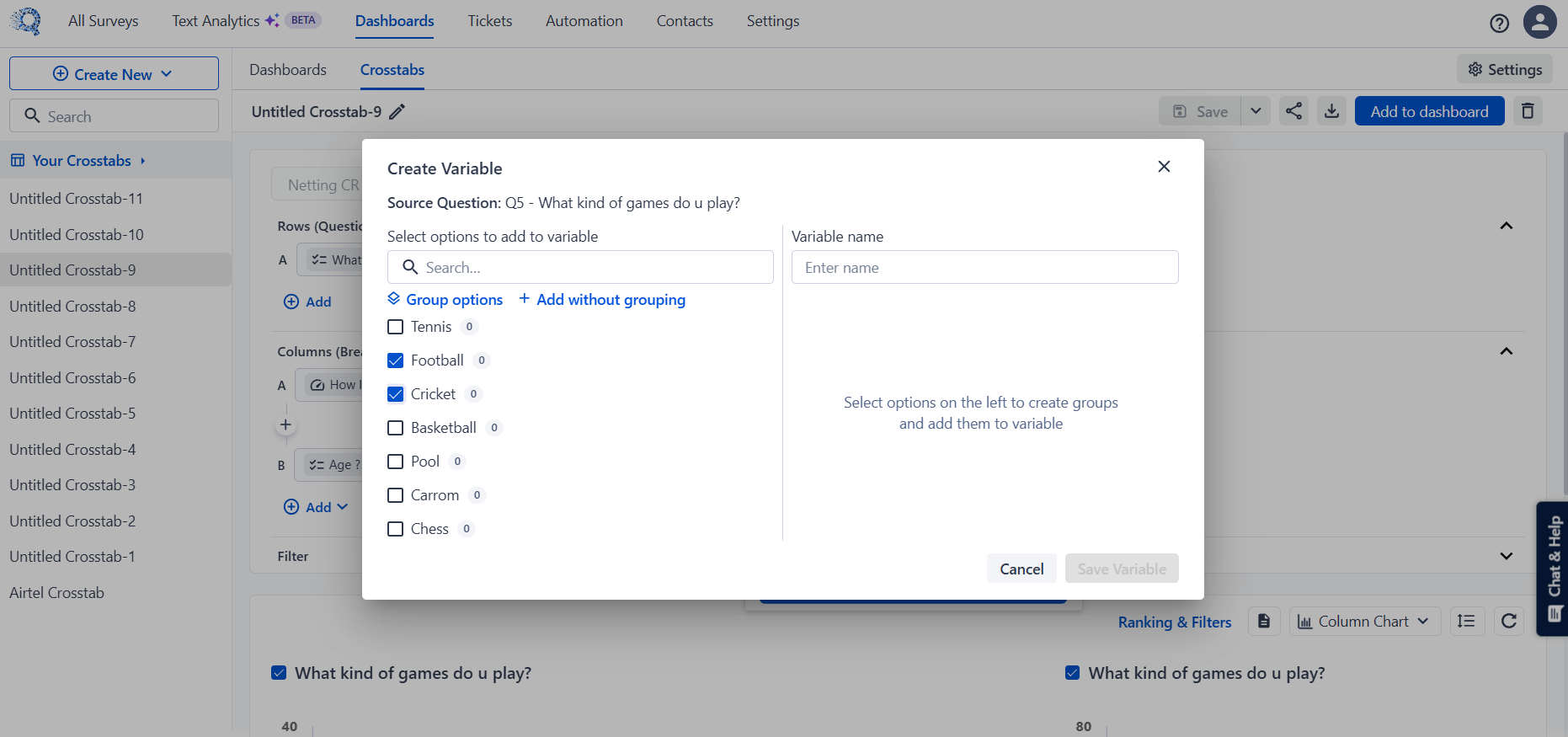
Task: Click the download icon next to share
Action: coord(1331,111)
